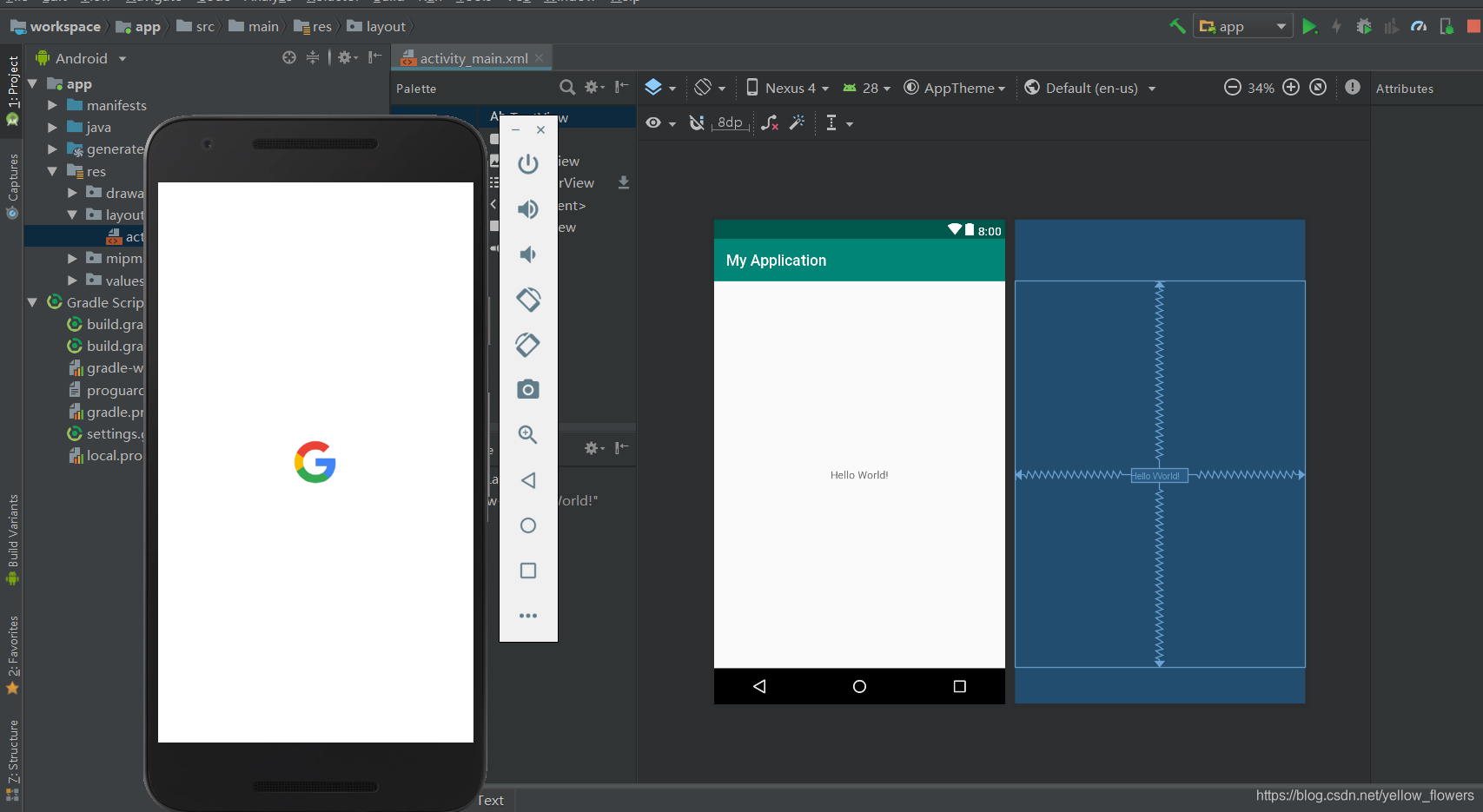Open the app run configuration dropdown
Screen dimensions: 1483x812
[x=1242, y=26]
